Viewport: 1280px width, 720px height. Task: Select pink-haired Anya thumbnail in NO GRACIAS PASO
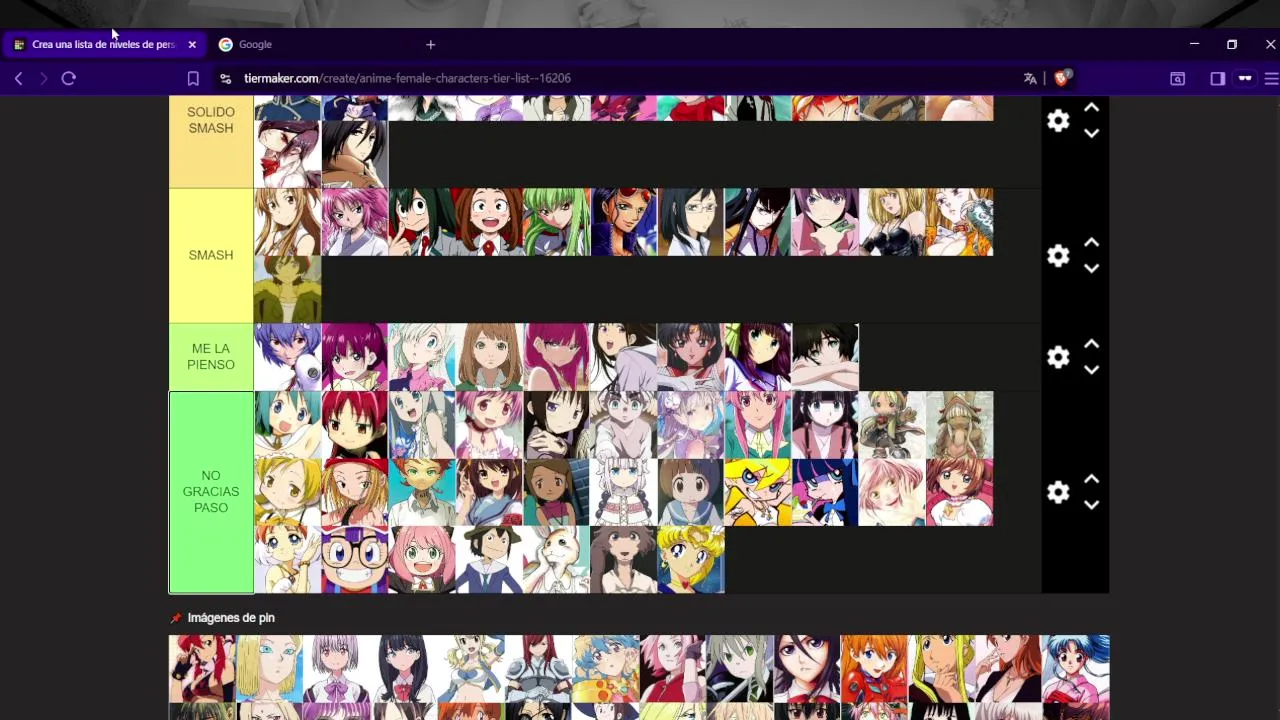tap(421, 559)
